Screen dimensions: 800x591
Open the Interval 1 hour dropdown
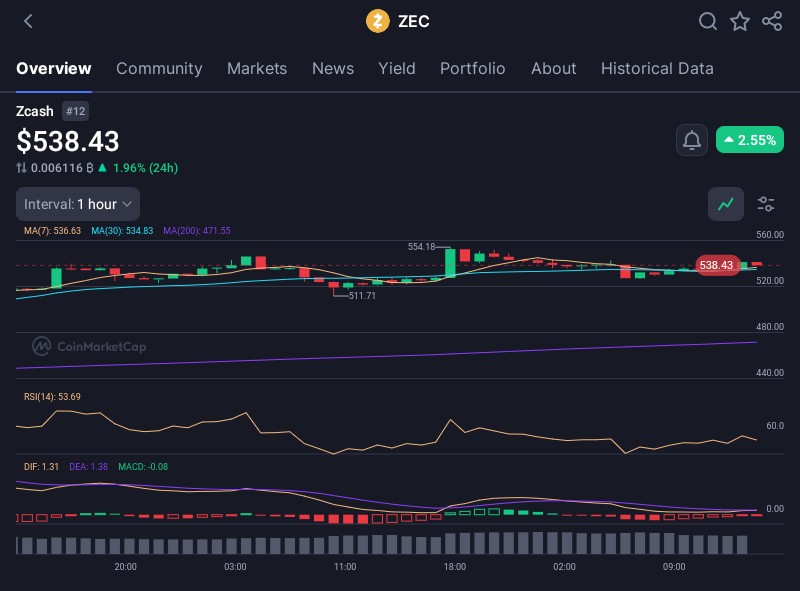(x=78, y=204)
